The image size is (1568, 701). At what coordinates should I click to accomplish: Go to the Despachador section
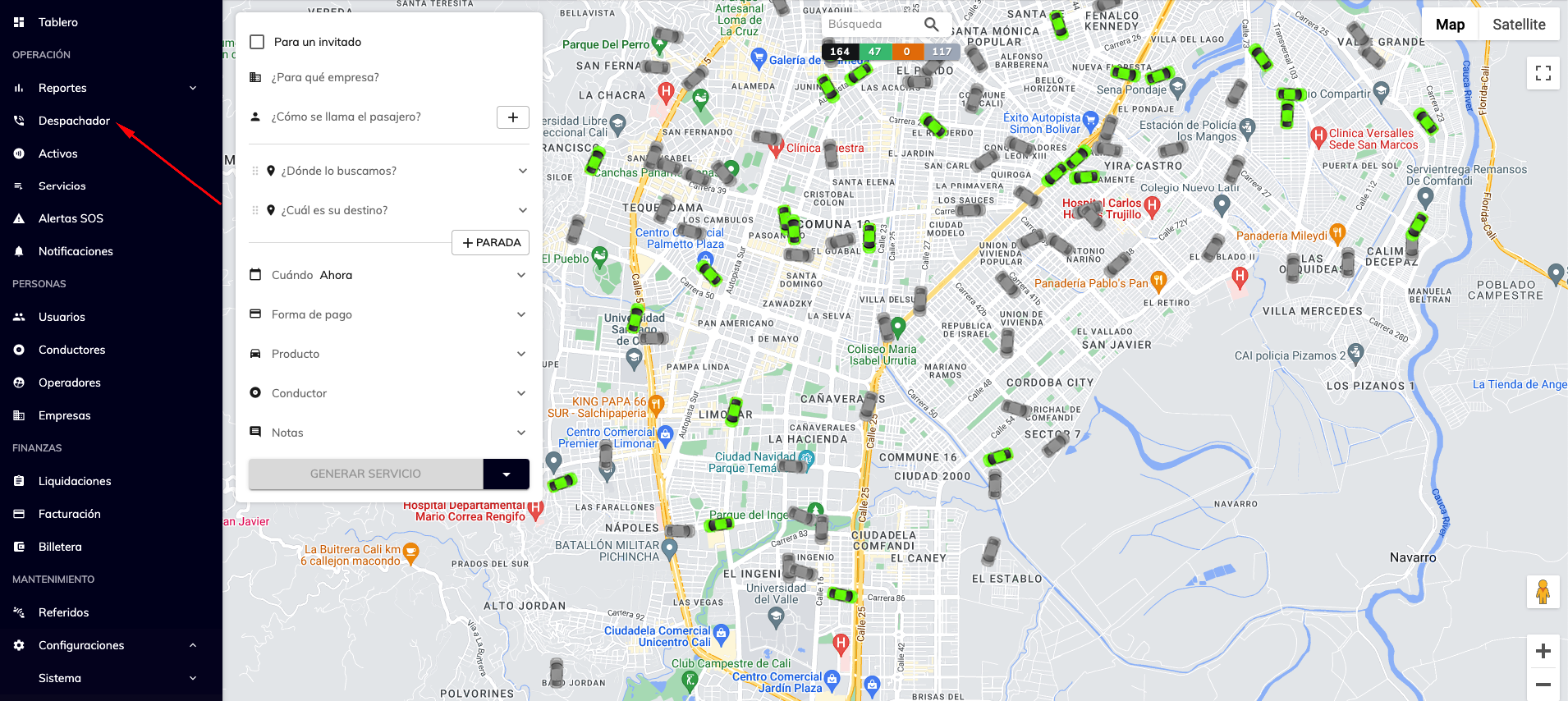pos(74,121)
